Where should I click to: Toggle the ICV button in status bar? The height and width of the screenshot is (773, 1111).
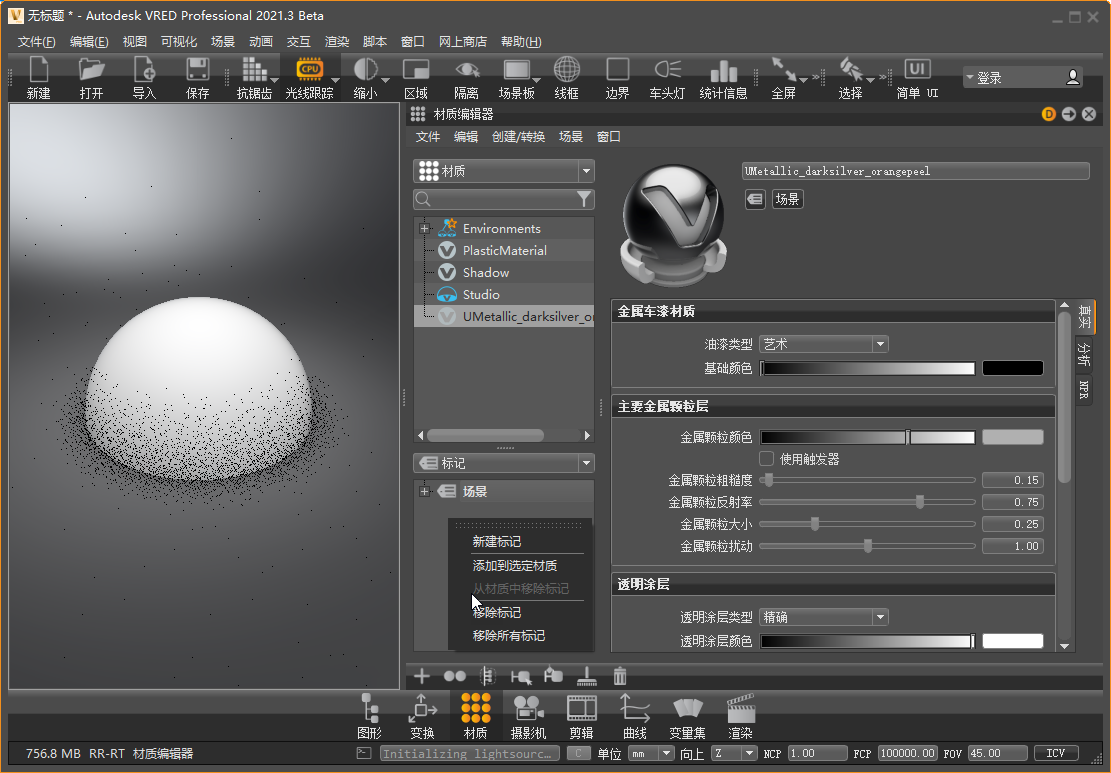1056,753
